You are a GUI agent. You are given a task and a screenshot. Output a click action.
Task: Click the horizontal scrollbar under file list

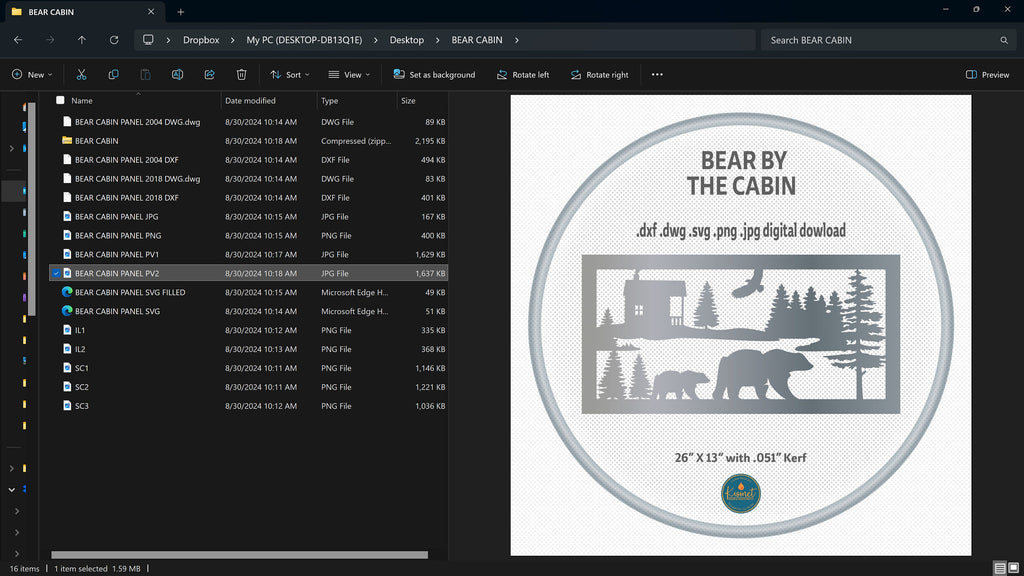point(240,555)
